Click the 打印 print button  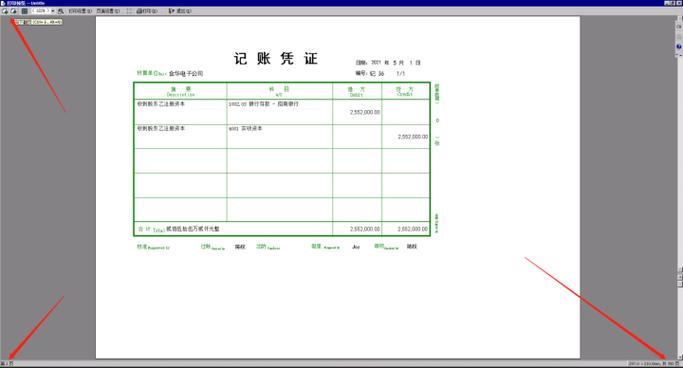(147, 11)
